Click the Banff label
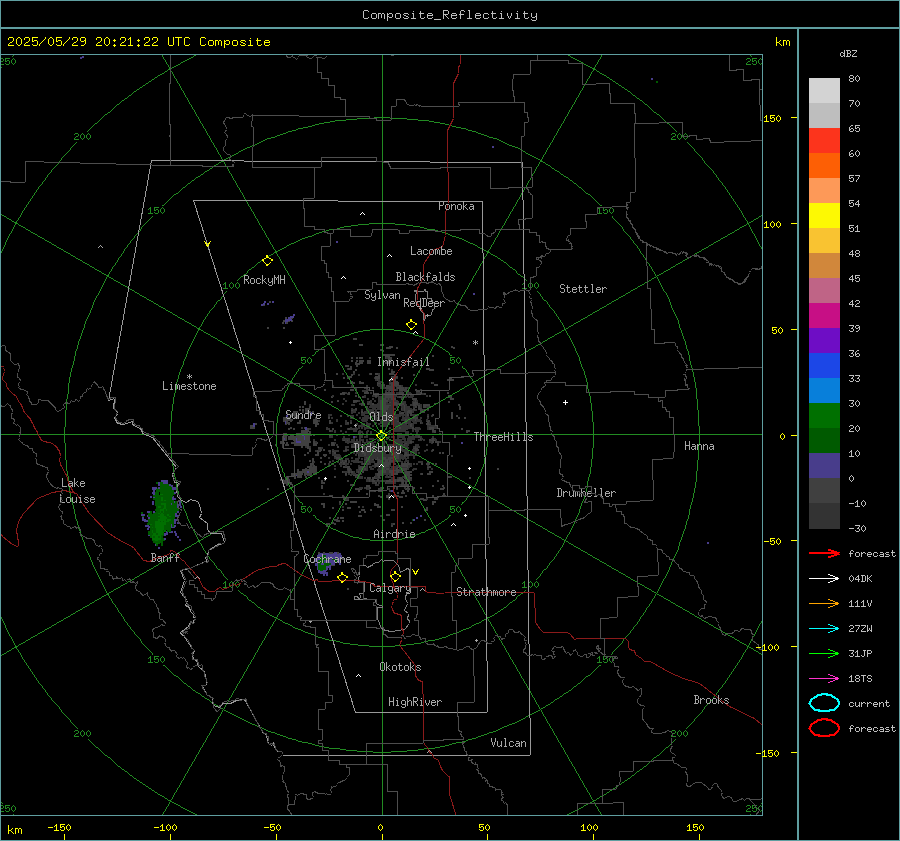This screenshot has height=841, width=900. point(165,557)
